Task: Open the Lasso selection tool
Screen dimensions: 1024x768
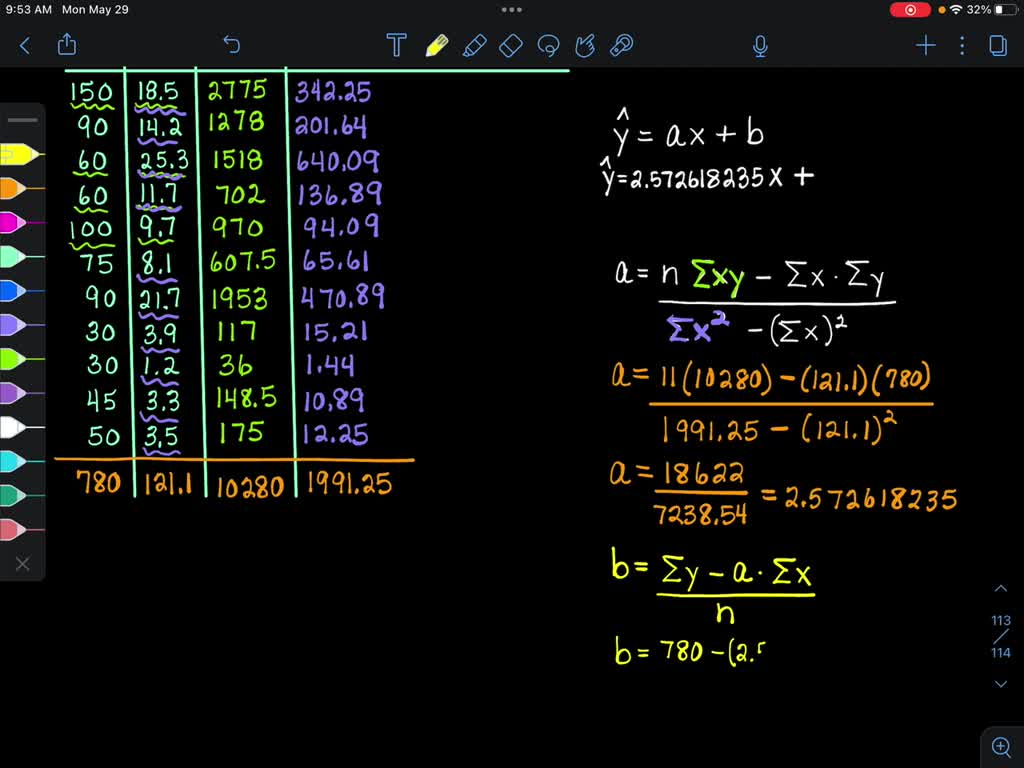Action: coord(549,46)
